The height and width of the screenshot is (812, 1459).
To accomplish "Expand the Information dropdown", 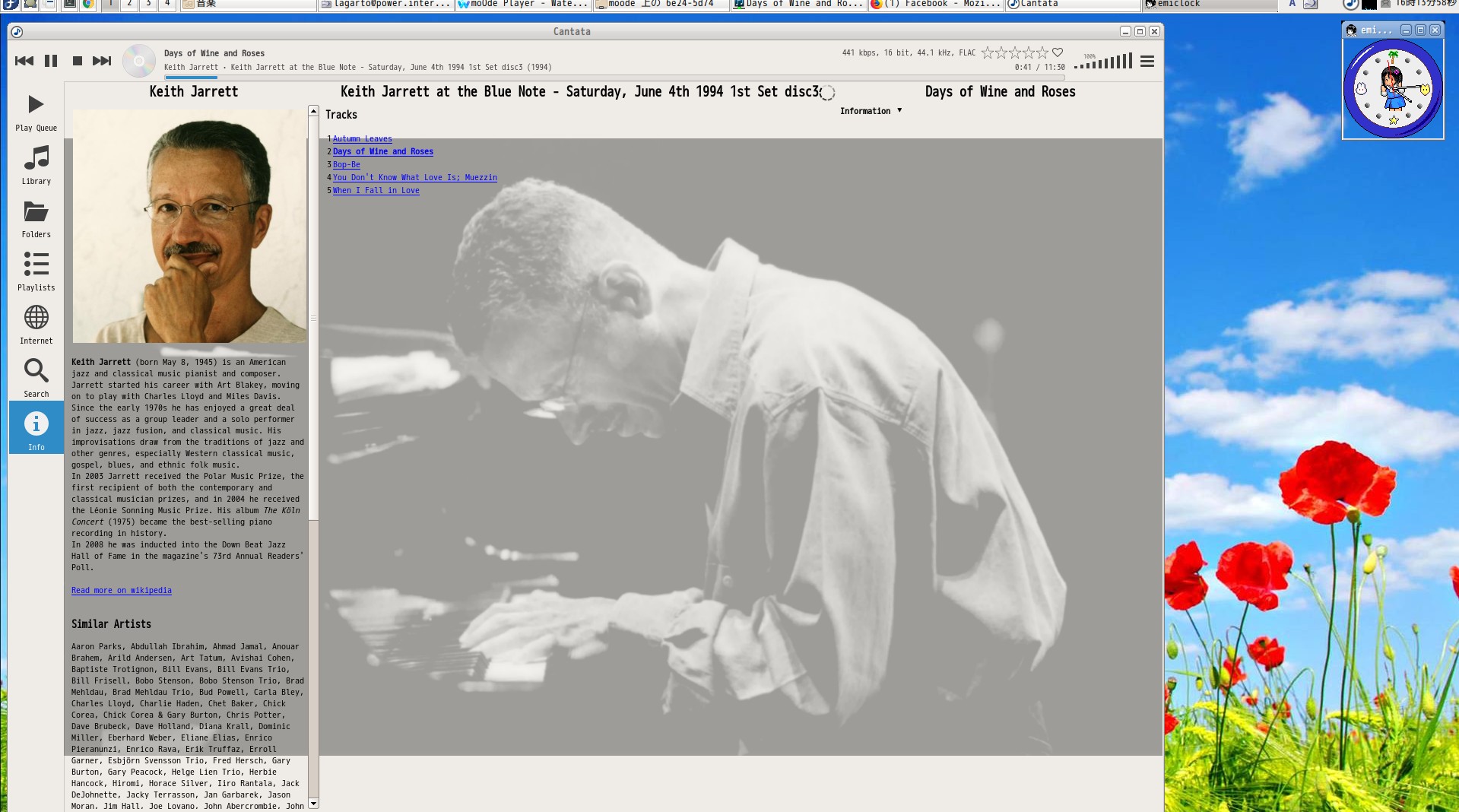I will tap(871, 111).
